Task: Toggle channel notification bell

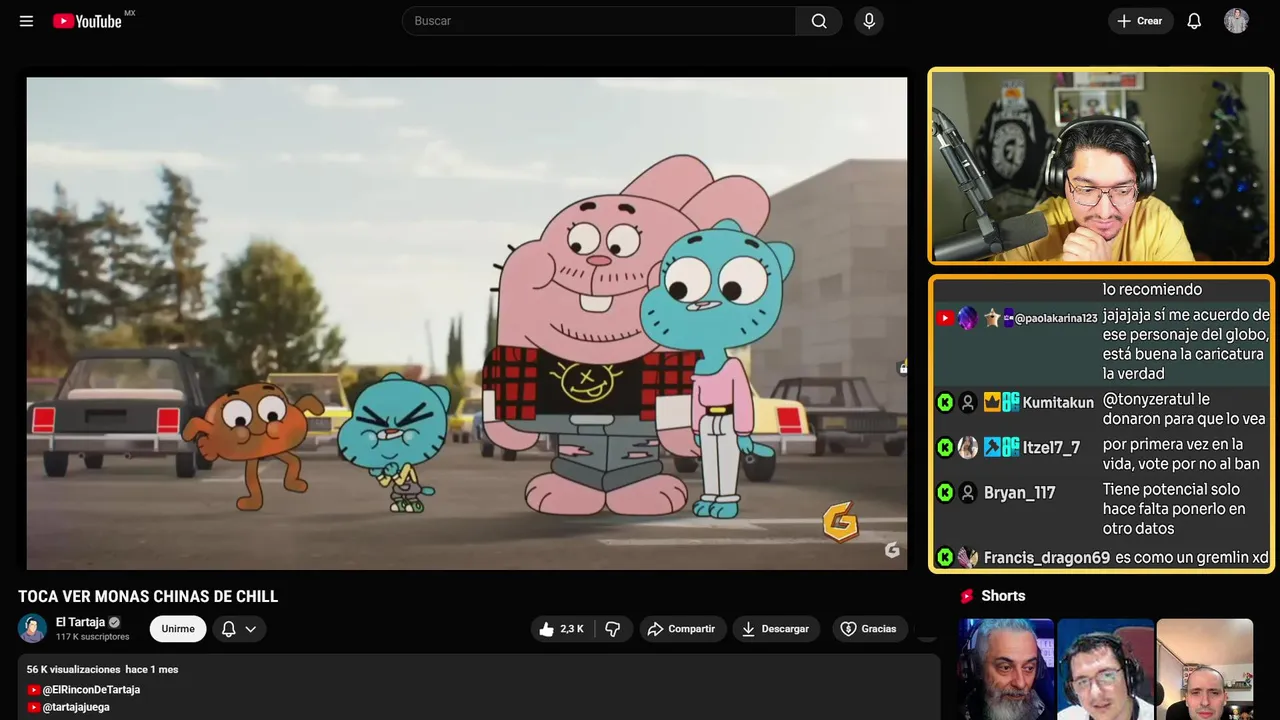Action: 229,629
